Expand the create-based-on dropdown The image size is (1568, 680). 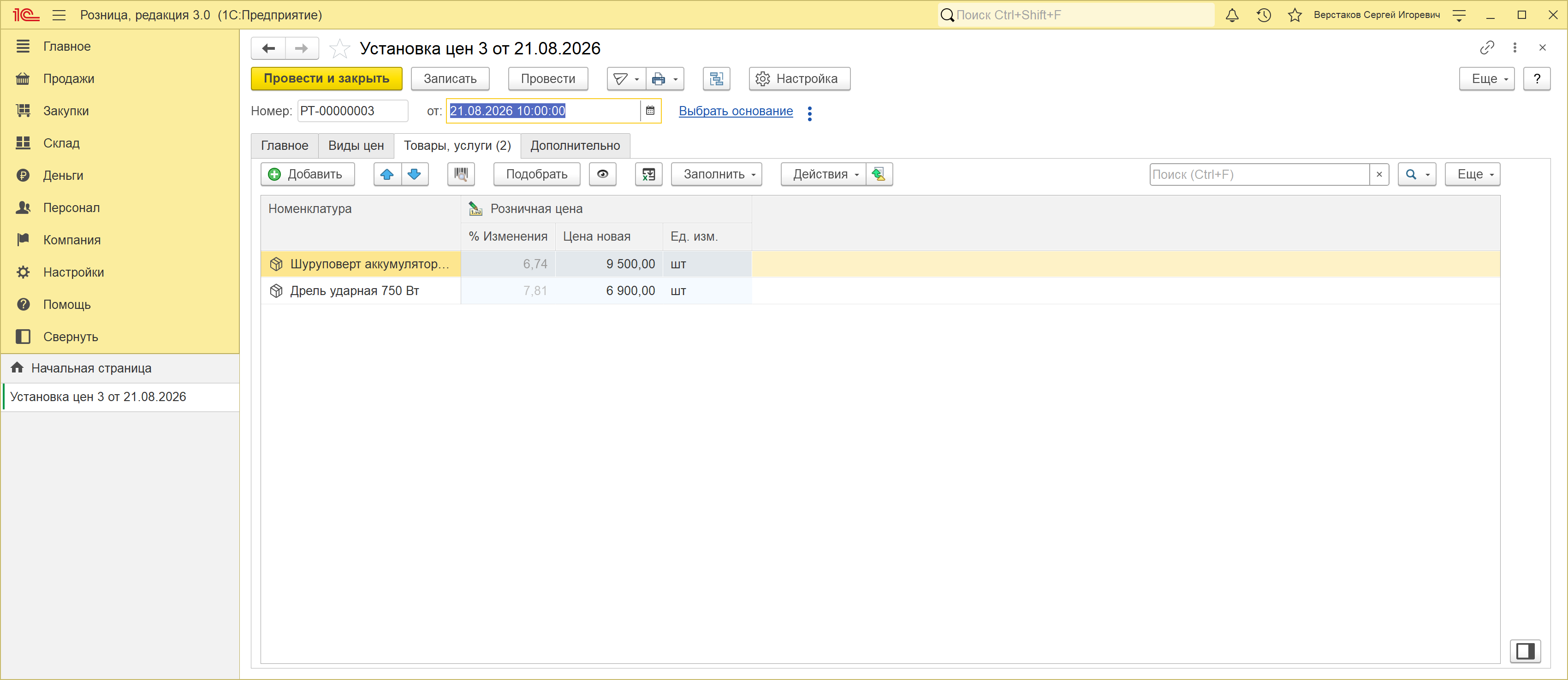(626, 78)
